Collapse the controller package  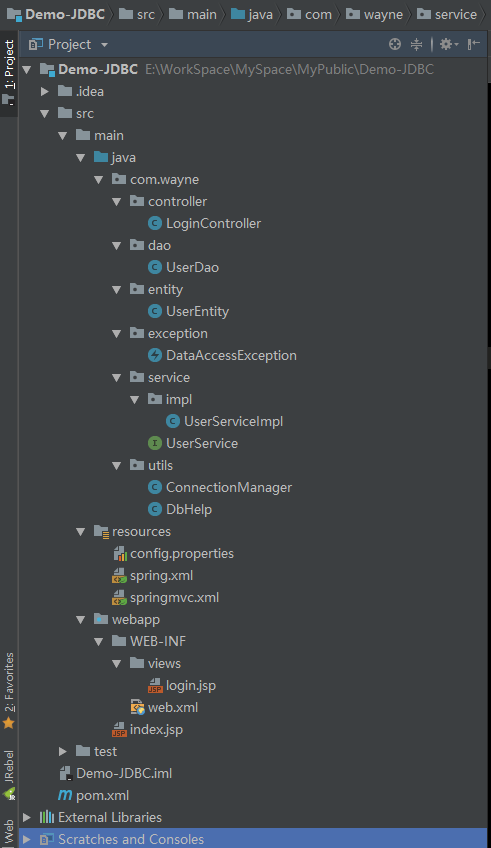click(117, 202)
